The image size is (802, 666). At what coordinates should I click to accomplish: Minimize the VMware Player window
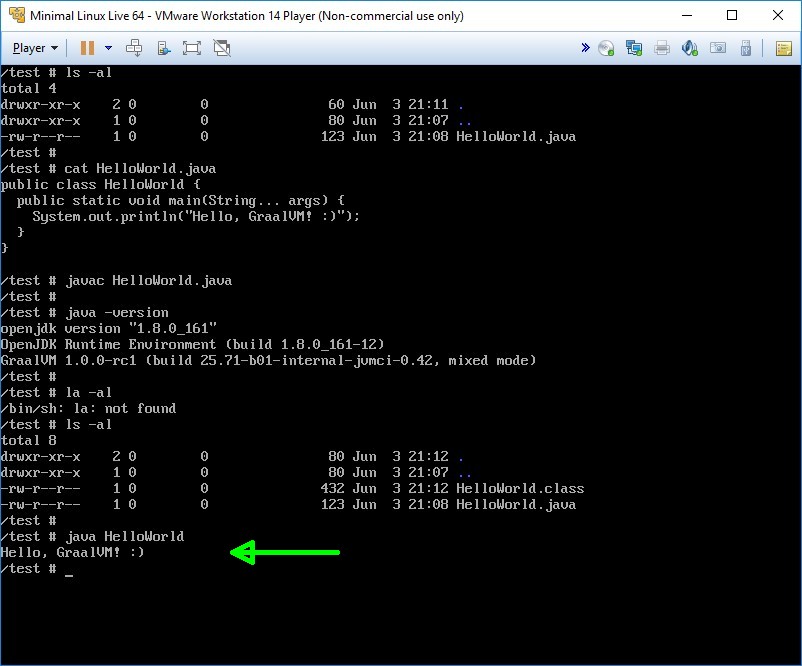click(x=687, y=15)
